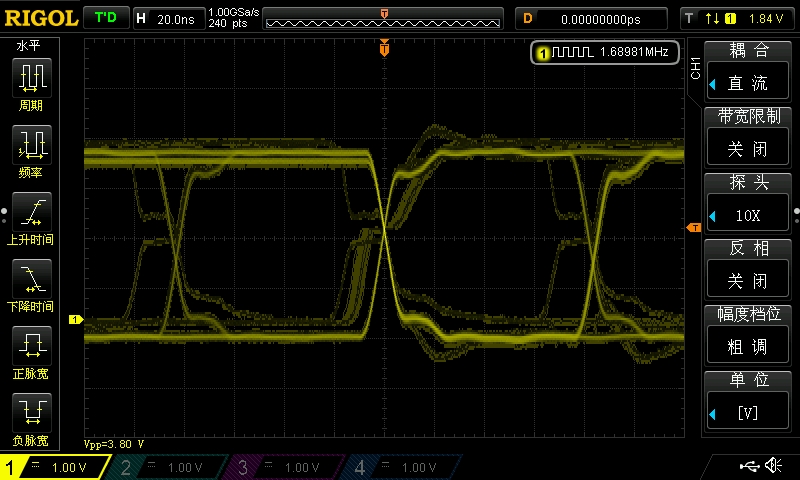Click the 水平 horizontal menu label
The image size is (800, 480).
(x=28, y=46)
